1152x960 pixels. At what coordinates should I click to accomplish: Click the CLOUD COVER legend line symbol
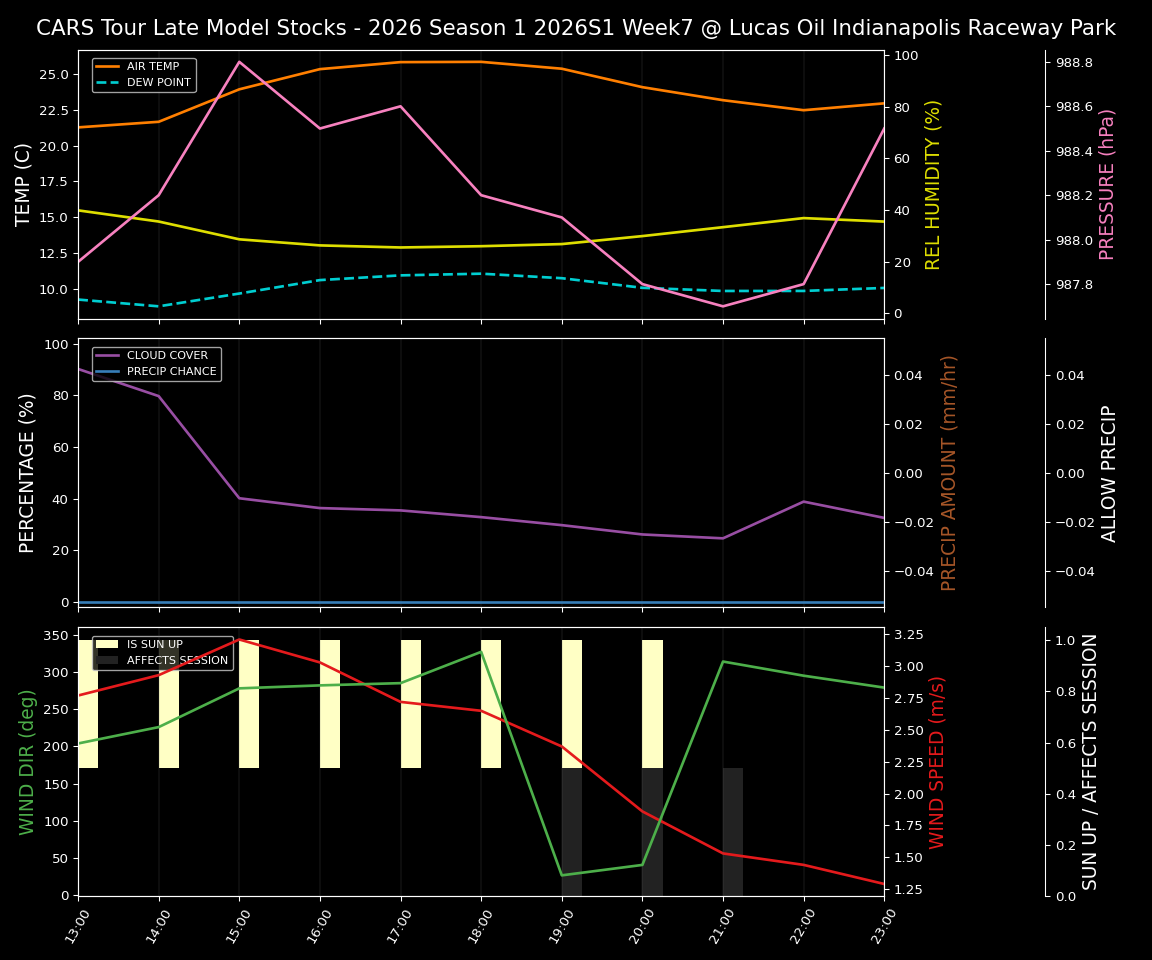[110, 355]
